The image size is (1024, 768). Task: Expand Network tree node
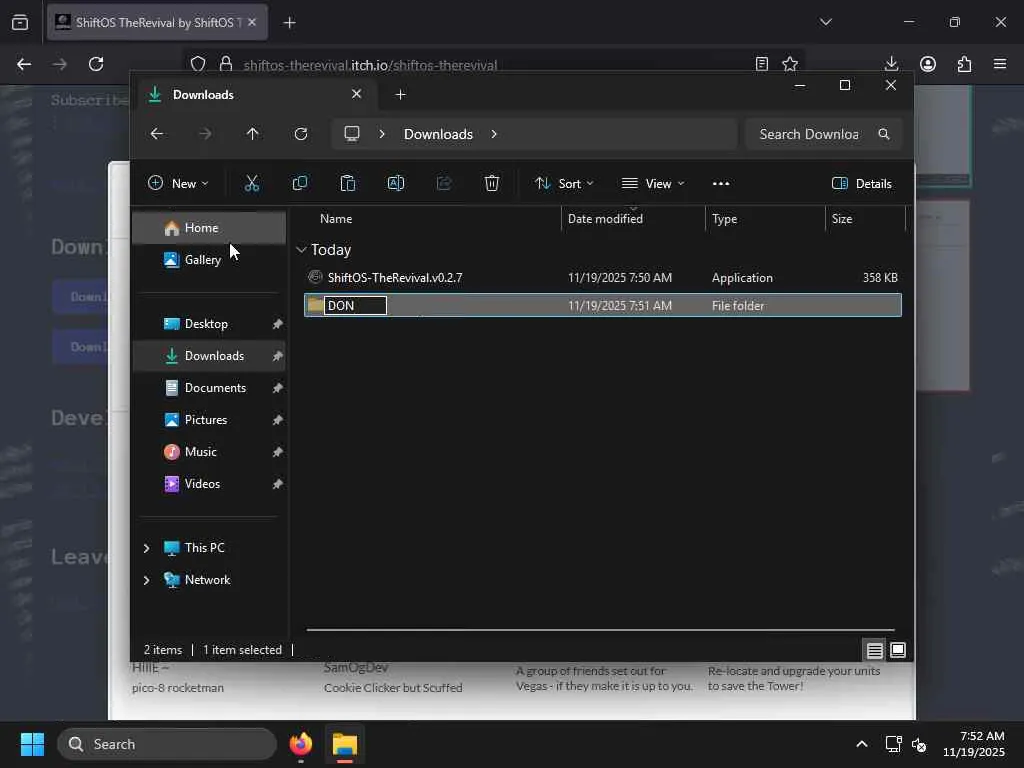146,580
